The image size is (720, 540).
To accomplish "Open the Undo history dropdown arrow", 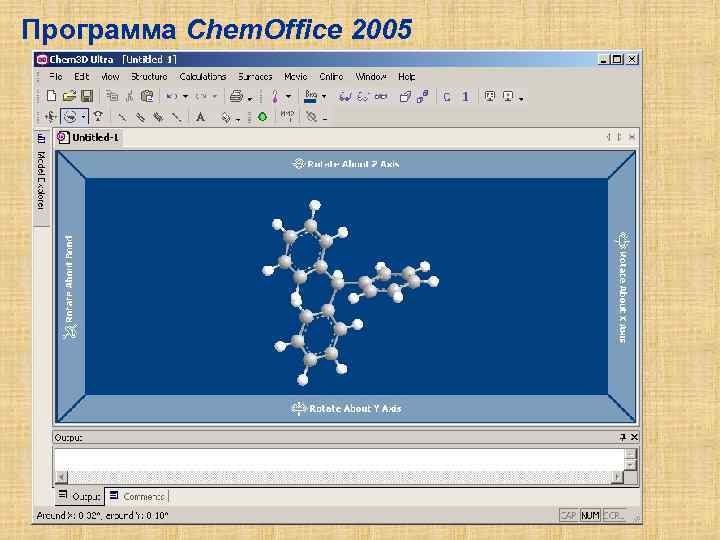I will tap(186, 97).
